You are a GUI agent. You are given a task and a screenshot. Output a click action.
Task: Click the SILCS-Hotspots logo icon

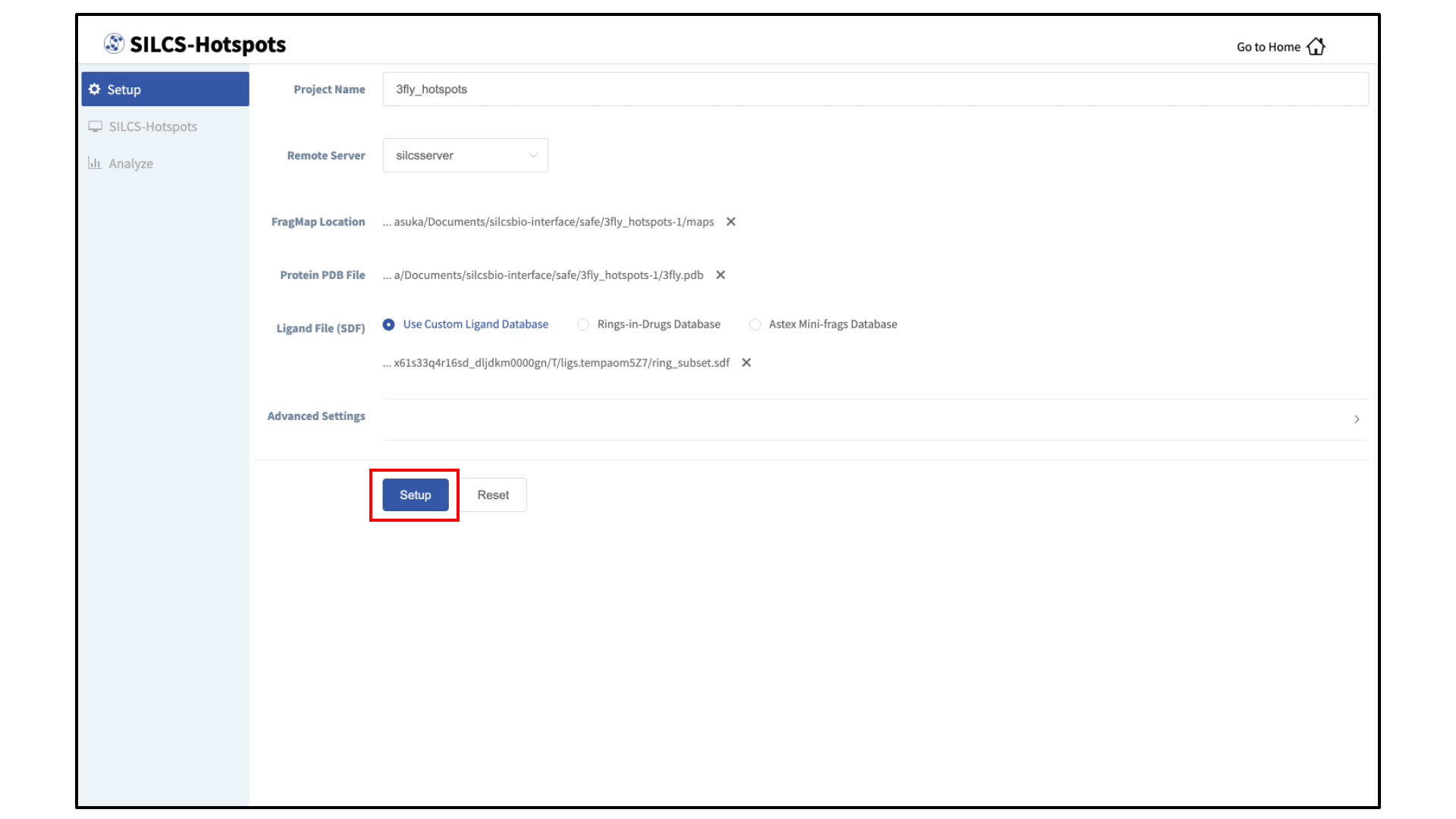point(114,44)
